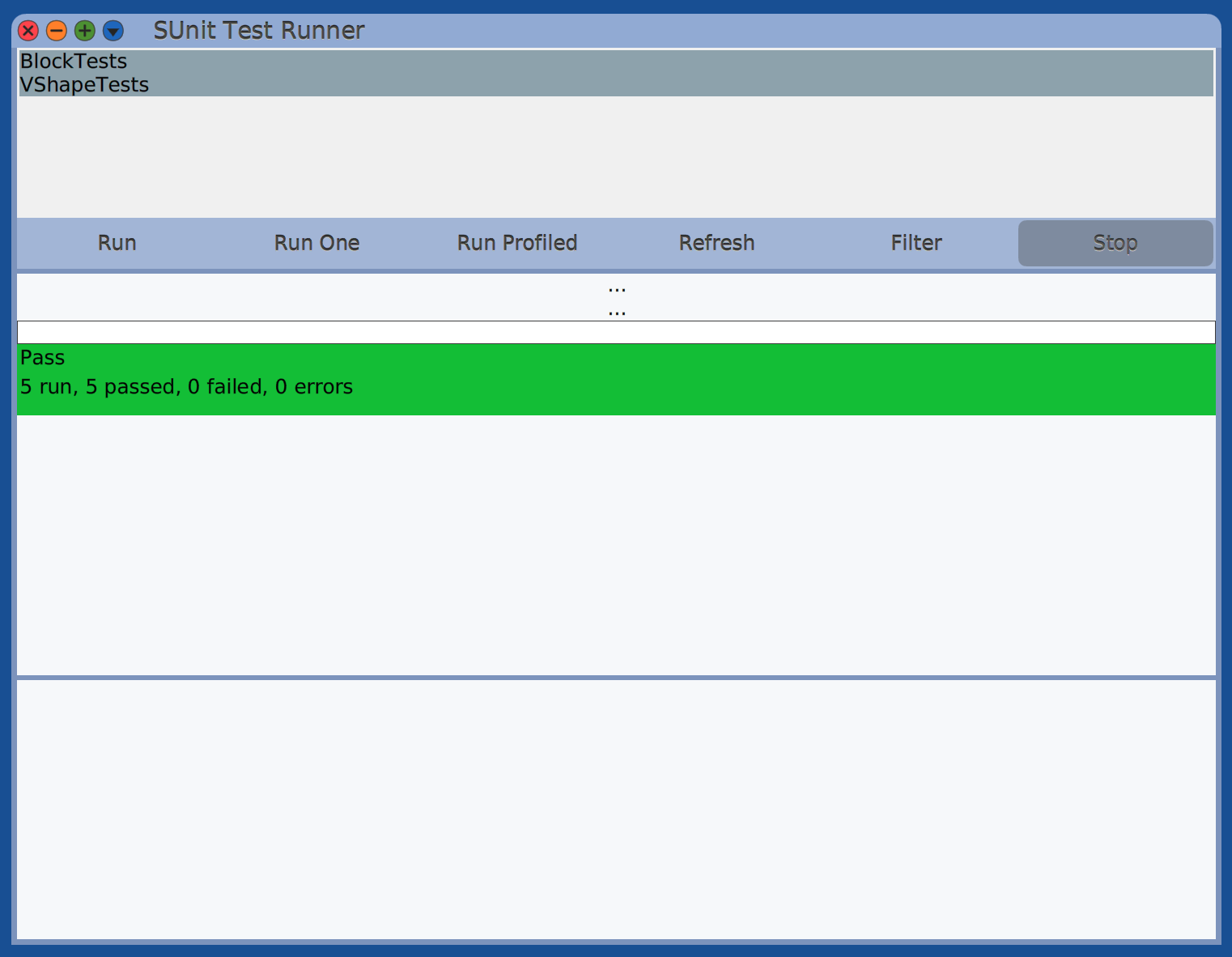The width and height of the screenshot is (1232, 957).
Task: Click the empty text input field
Action: 615,332
